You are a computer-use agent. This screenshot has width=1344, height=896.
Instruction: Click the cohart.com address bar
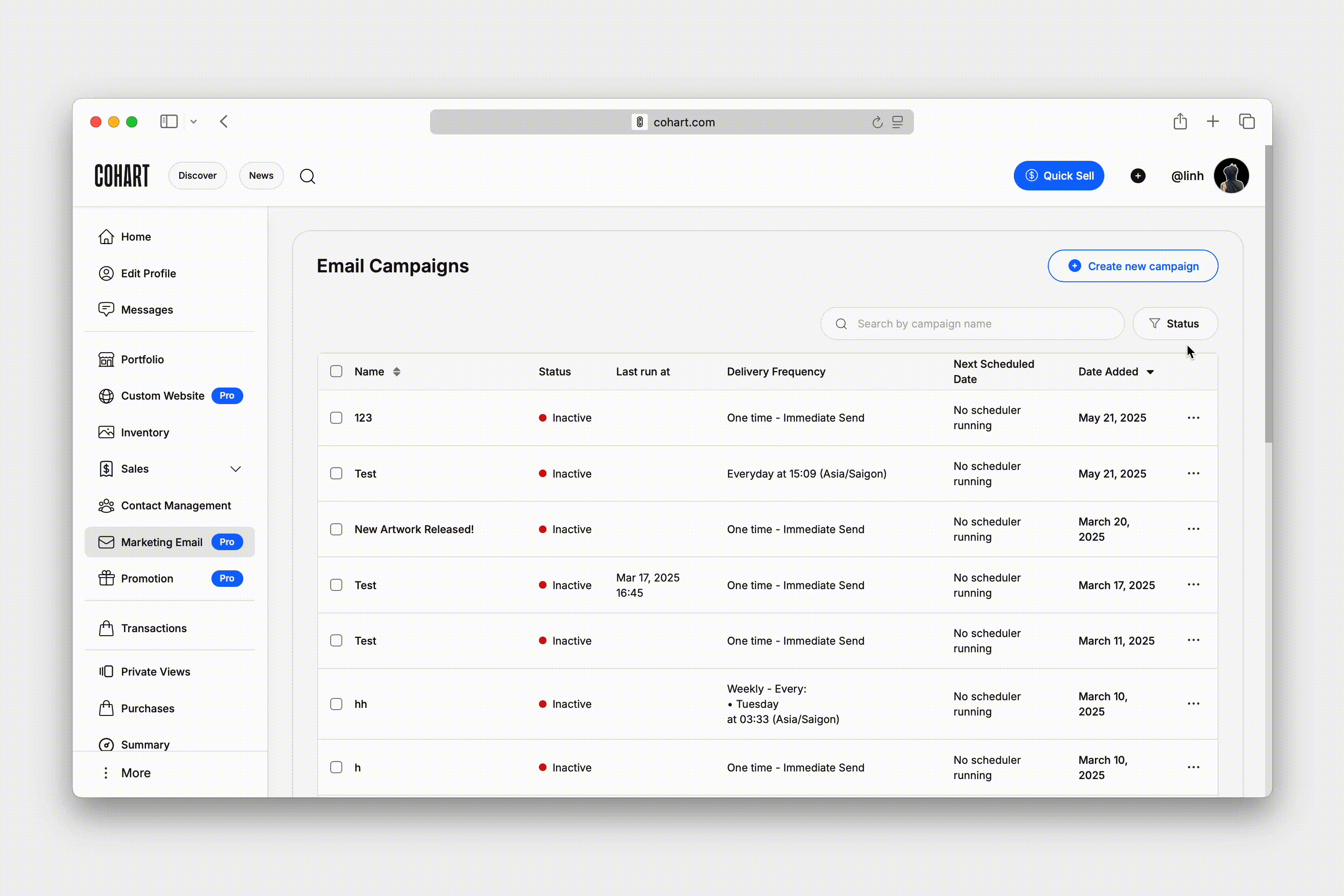pyautogui.click(x=672, y=122)
